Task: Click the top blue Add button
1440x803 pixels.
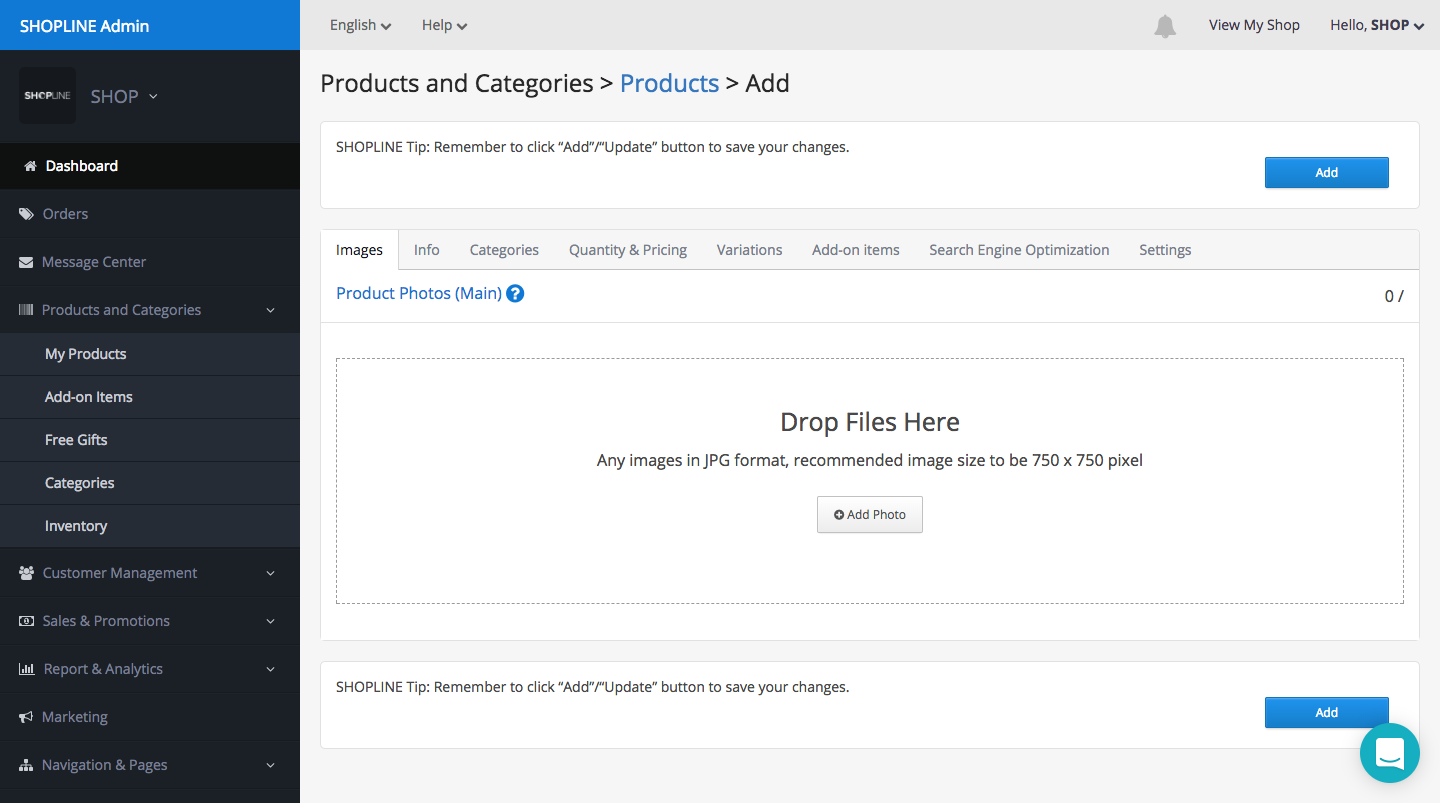Action: (1326, 173)
